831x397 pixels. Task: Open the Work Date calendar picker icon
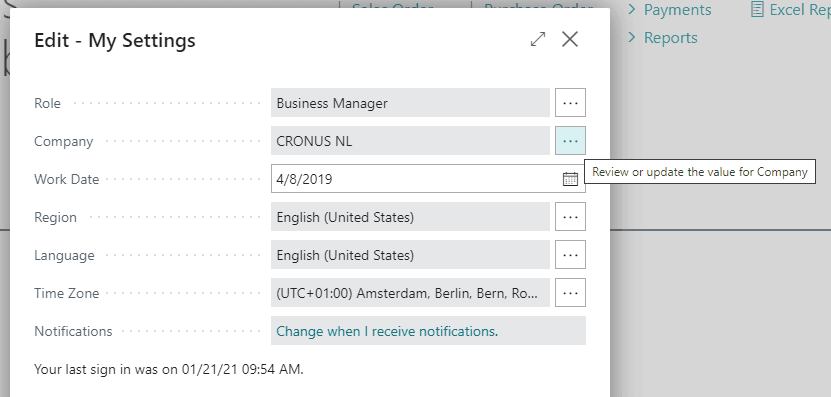[x=570, y=179]
